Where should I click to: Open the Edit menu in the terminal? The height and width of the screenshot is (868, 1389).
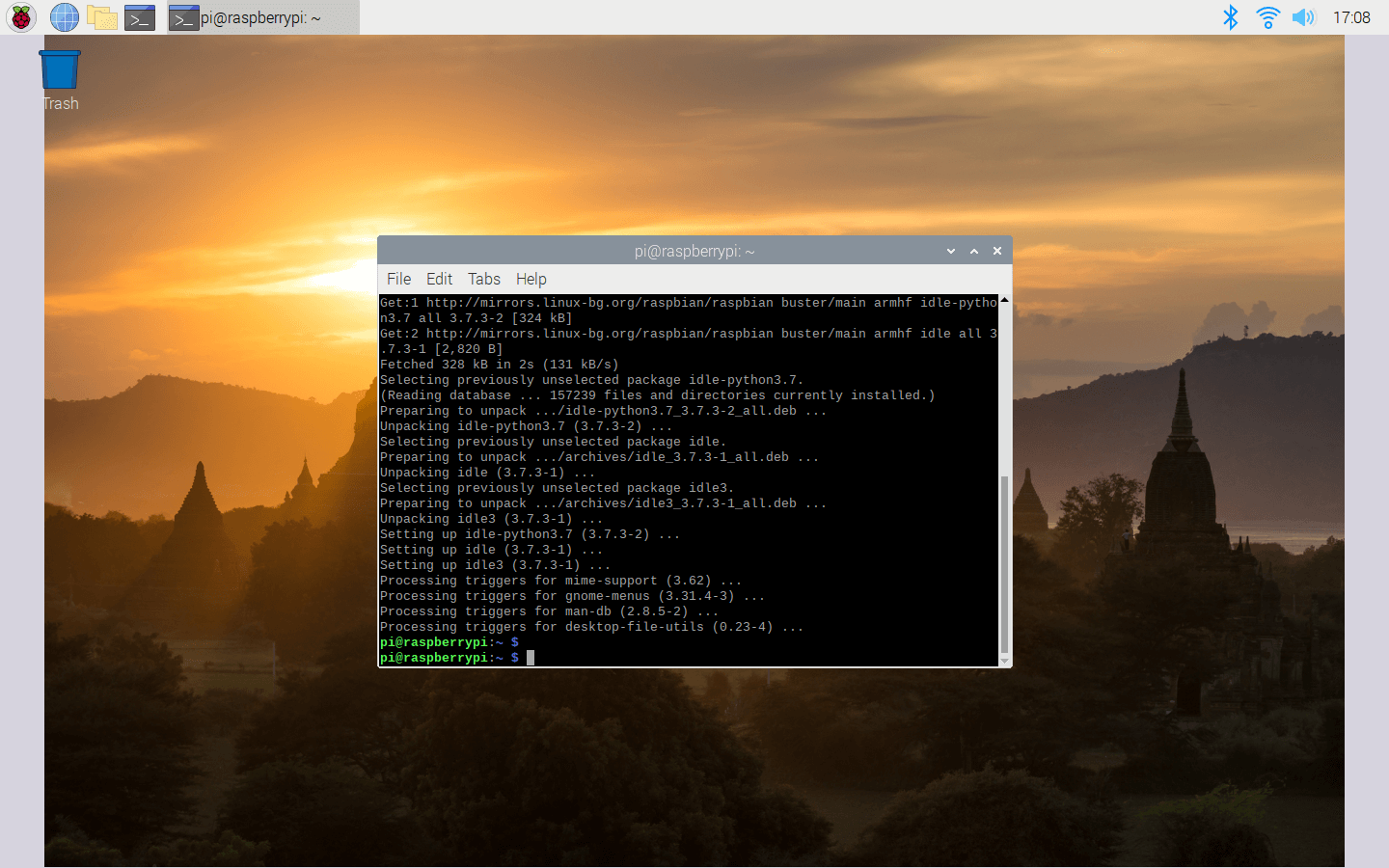tap(439, 279)
